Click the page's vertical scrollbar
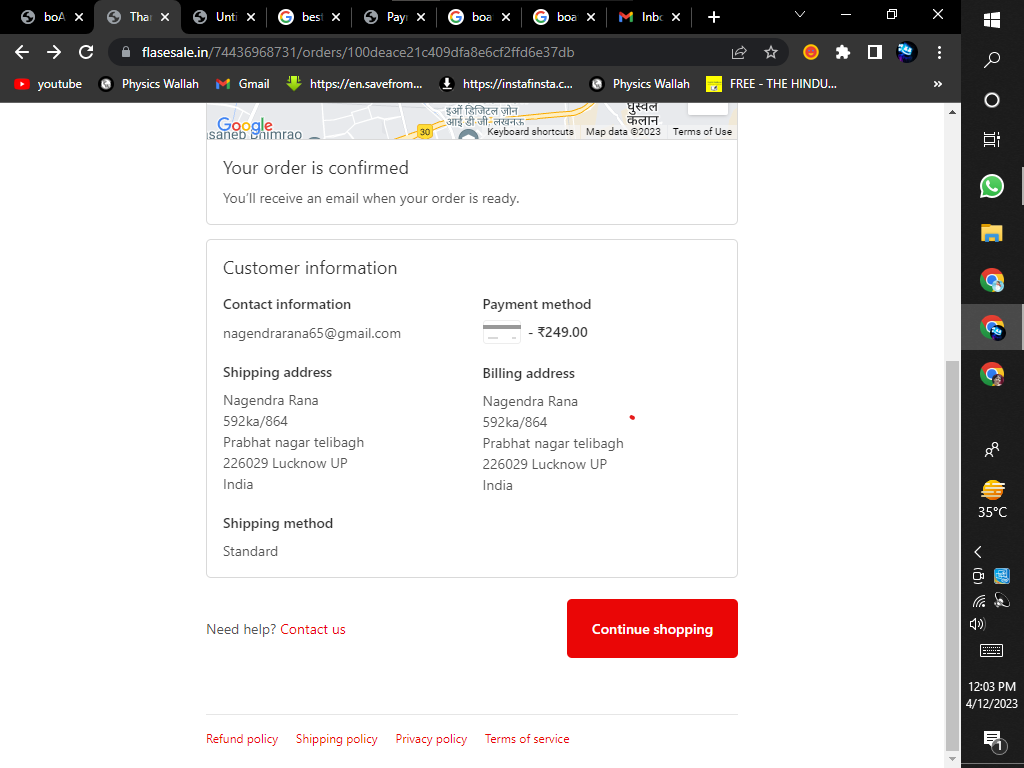 [952, 550]
